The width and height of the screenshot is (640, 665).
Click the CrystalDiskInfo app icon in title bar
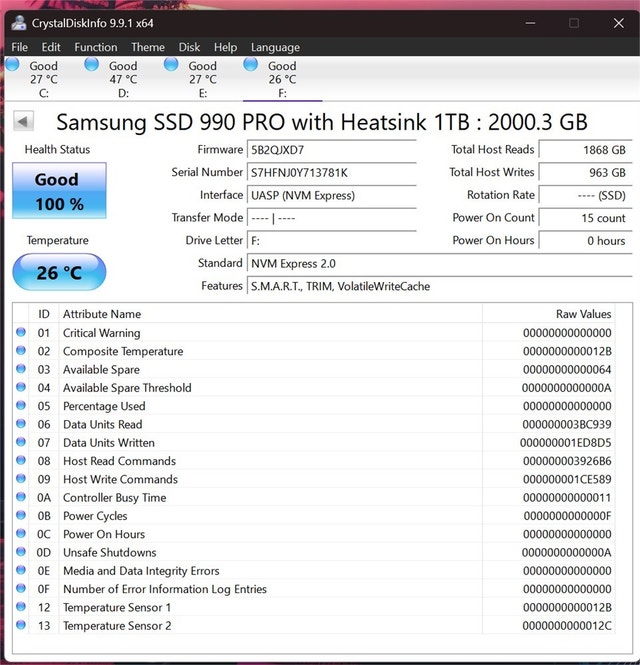point(19,23)
